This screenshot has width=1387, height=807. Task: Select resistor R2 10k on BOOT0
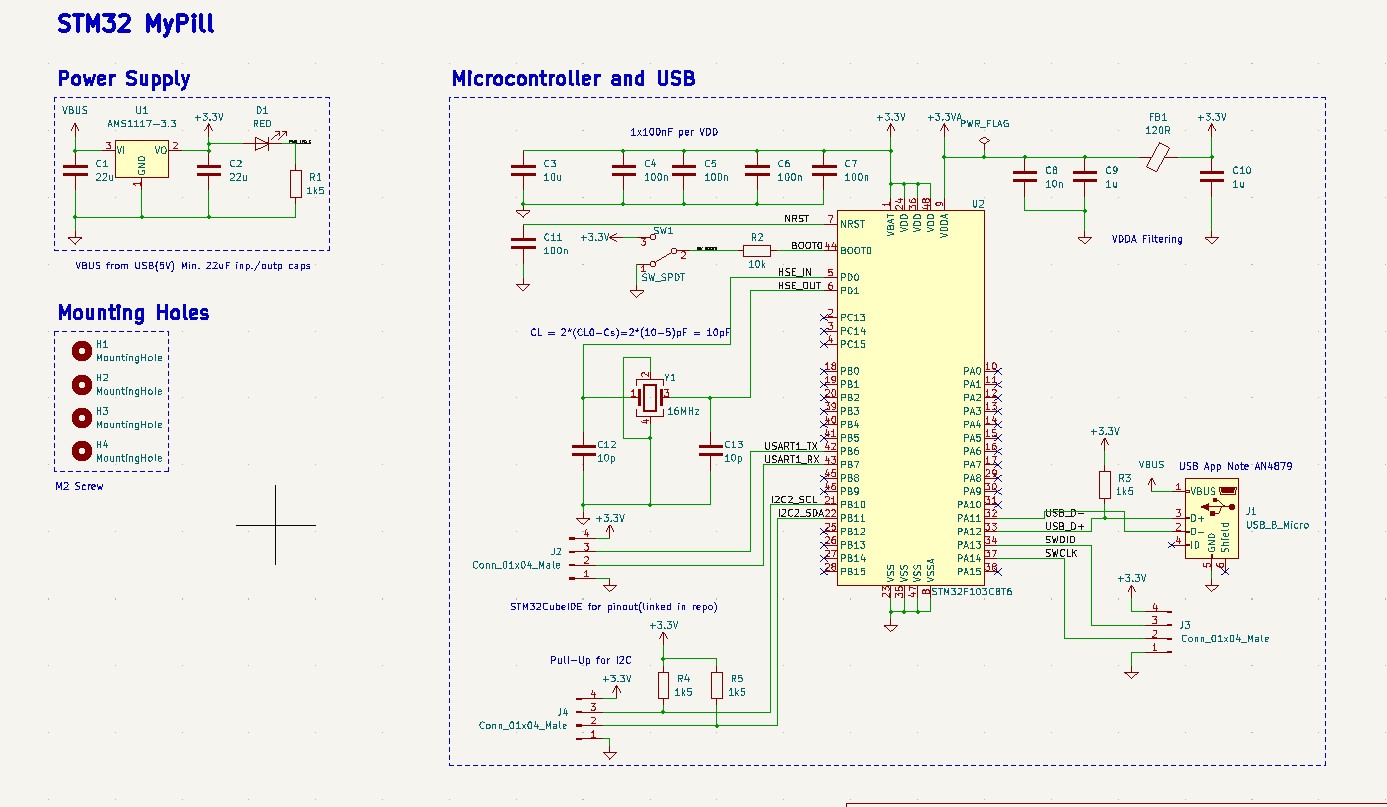(757, 251)
